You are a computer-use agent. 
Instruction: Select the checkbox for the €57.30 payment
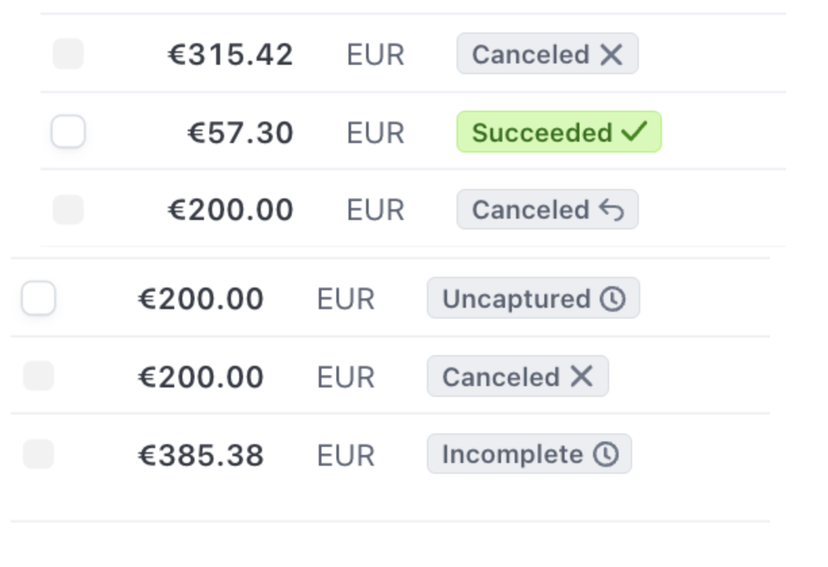coord(68,132)
